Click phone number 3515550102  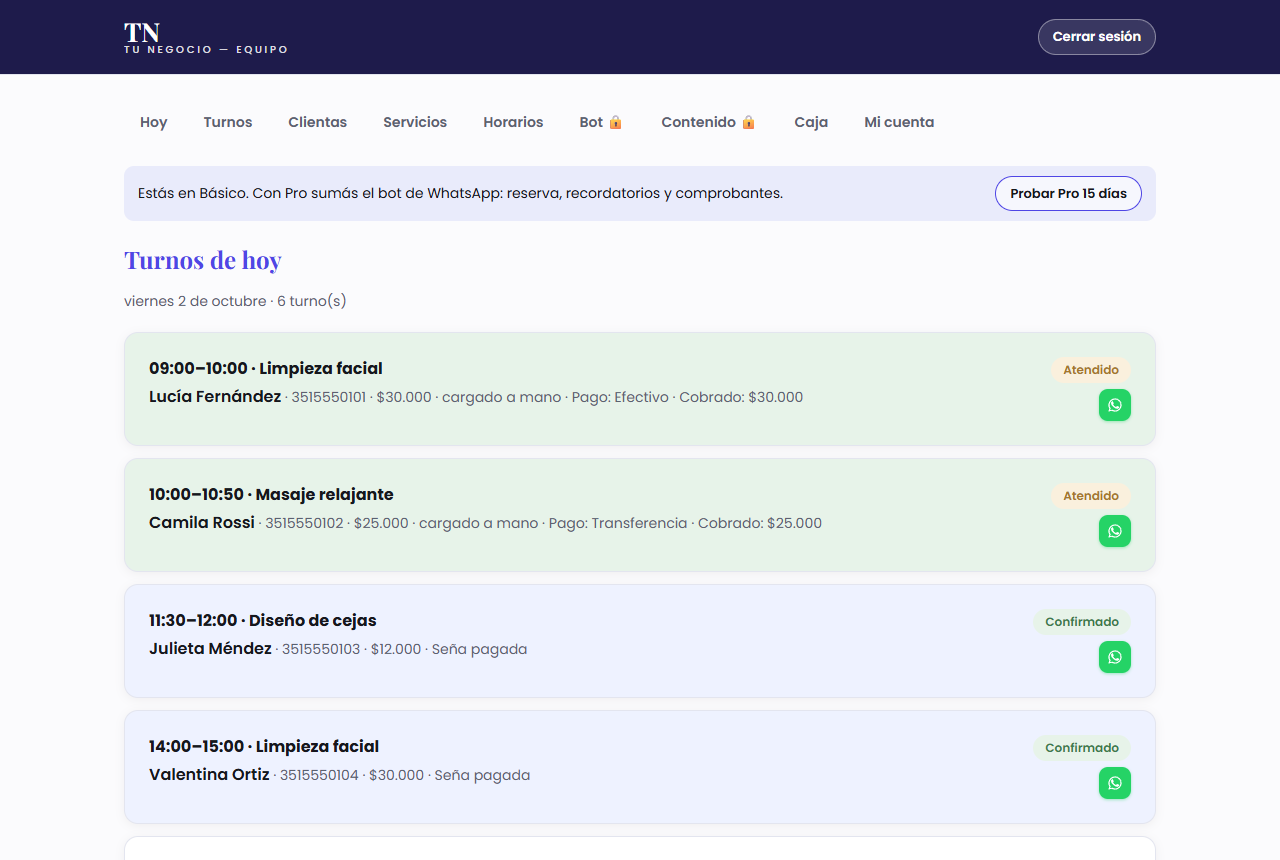(x=304, y=523)
